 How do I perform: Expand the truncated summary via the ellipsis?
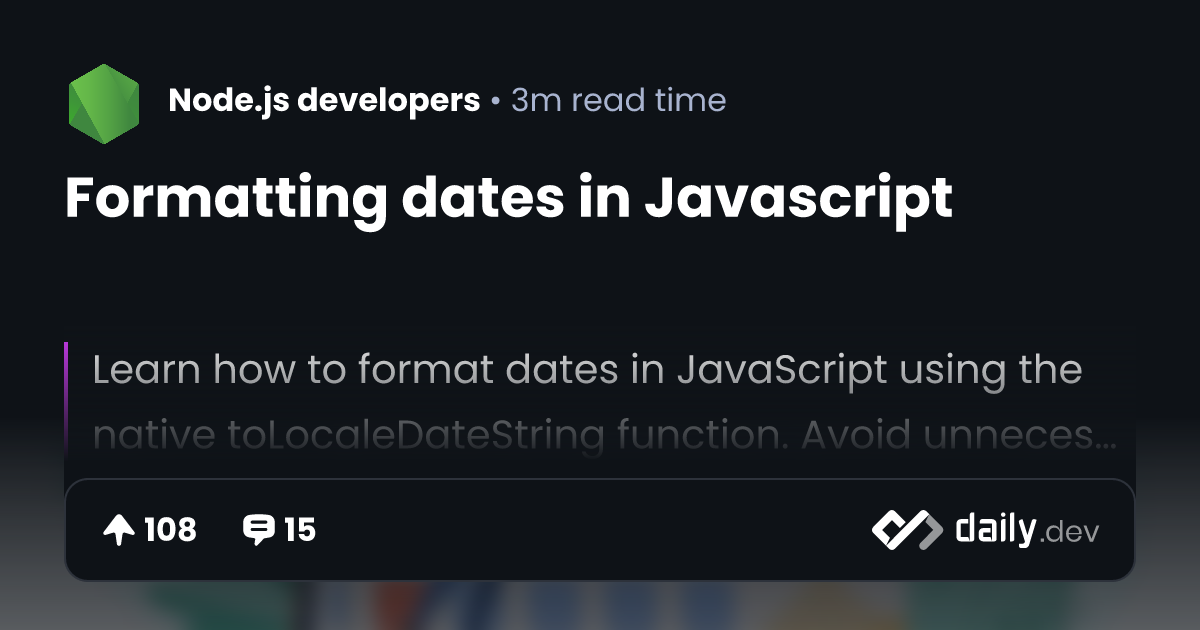pyautogui.click(x=1106, y=440)
